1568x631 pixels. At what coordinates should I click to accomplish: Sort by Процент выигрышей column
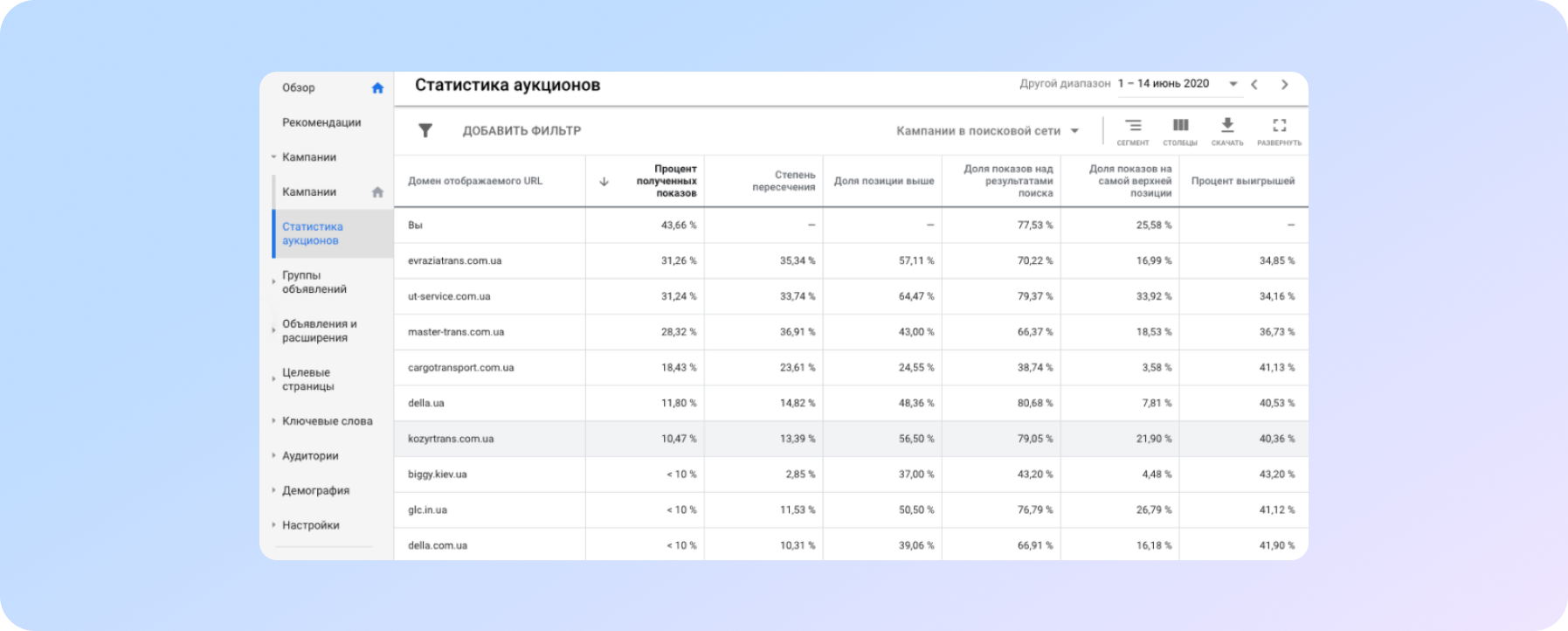1243,181
